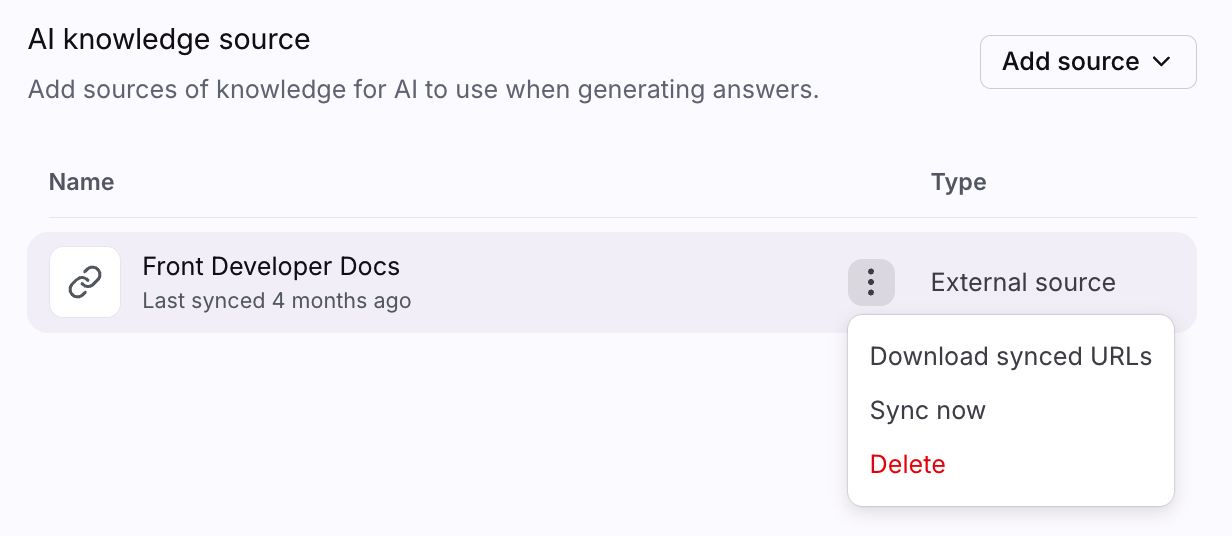This screenshot has height=536, width=1232.
Task: Click the chevron arrow in Add source
Action: coord(1161,62)
